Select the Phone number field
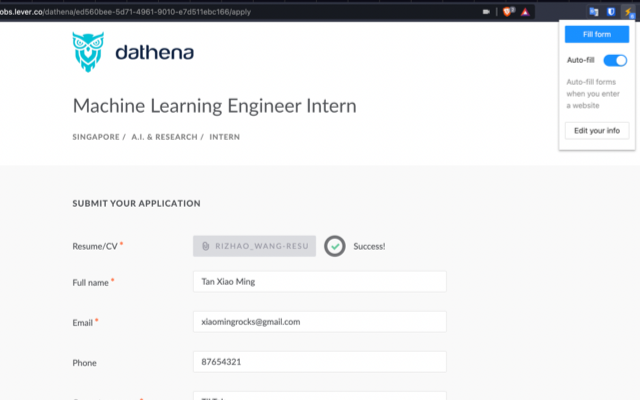Screen dimensions: 640x400 pyautogui.click(x=319, y=362)
